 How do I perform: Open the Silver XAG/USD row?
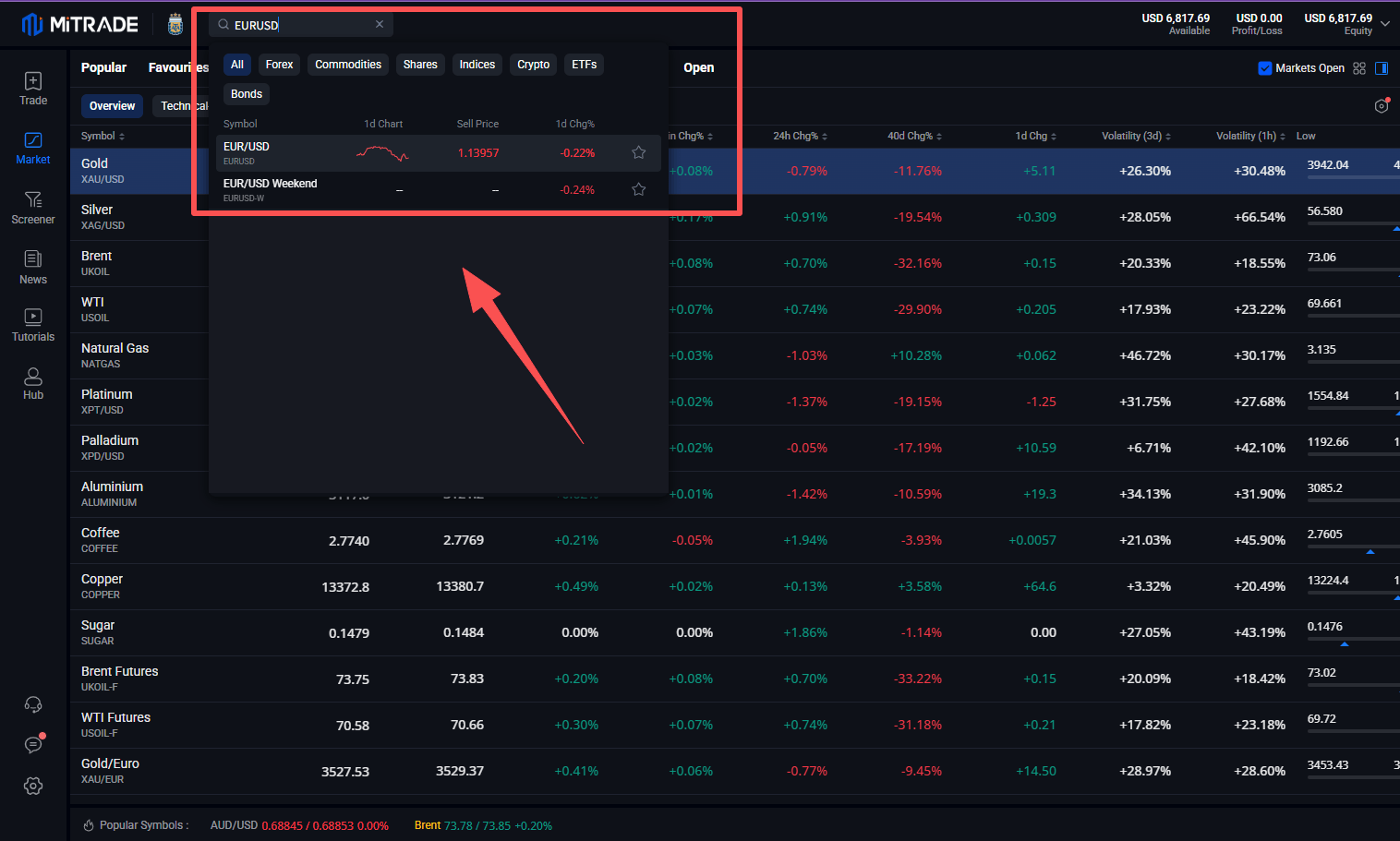pyautogui.click(x=735, y=217)
